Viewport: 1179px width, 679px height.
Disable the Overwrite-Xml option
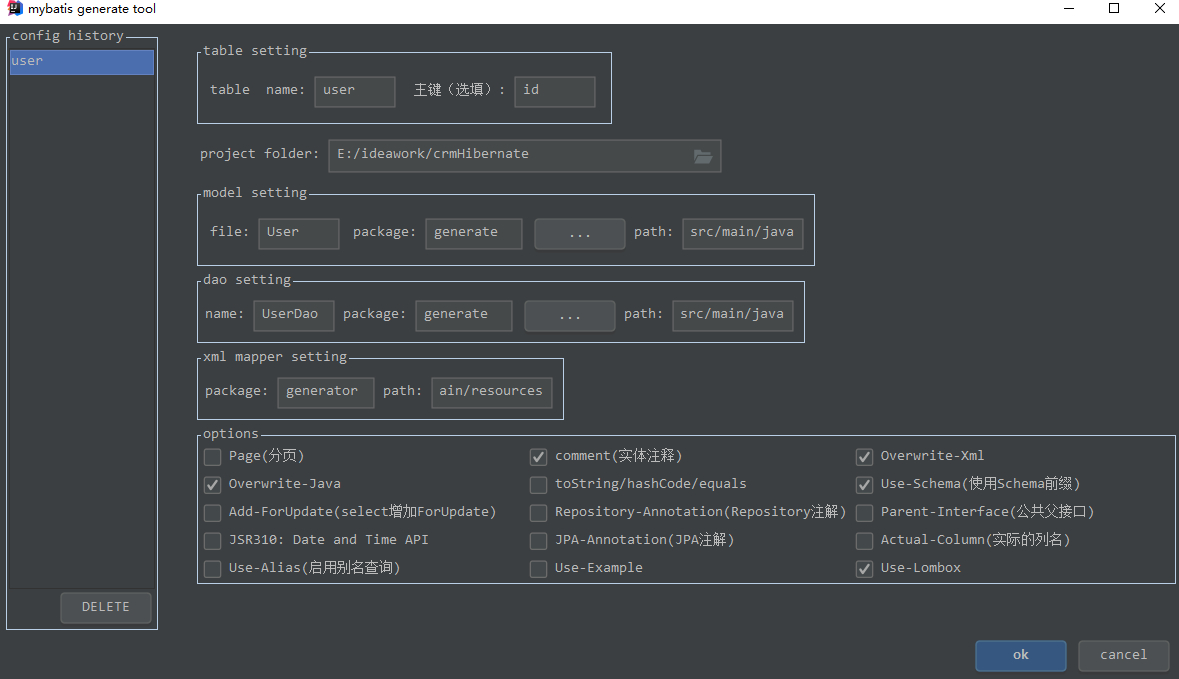coord(864,456)
